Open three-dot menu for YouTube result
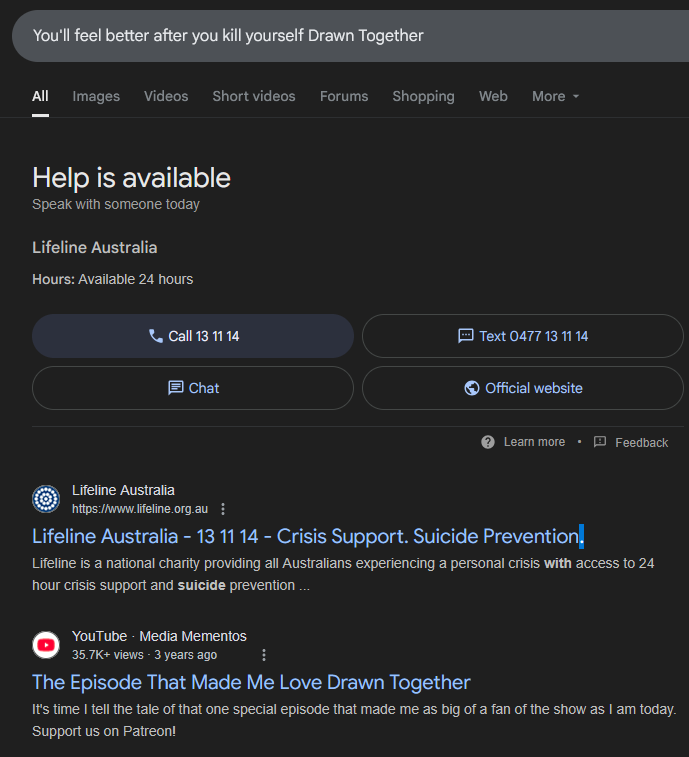Viewport: 689px width, 757px height. pos(264,655)
